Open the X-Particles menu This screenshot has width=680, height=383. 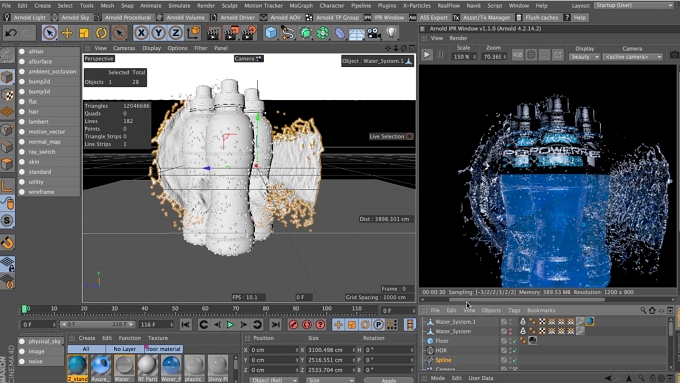[416, 6]
